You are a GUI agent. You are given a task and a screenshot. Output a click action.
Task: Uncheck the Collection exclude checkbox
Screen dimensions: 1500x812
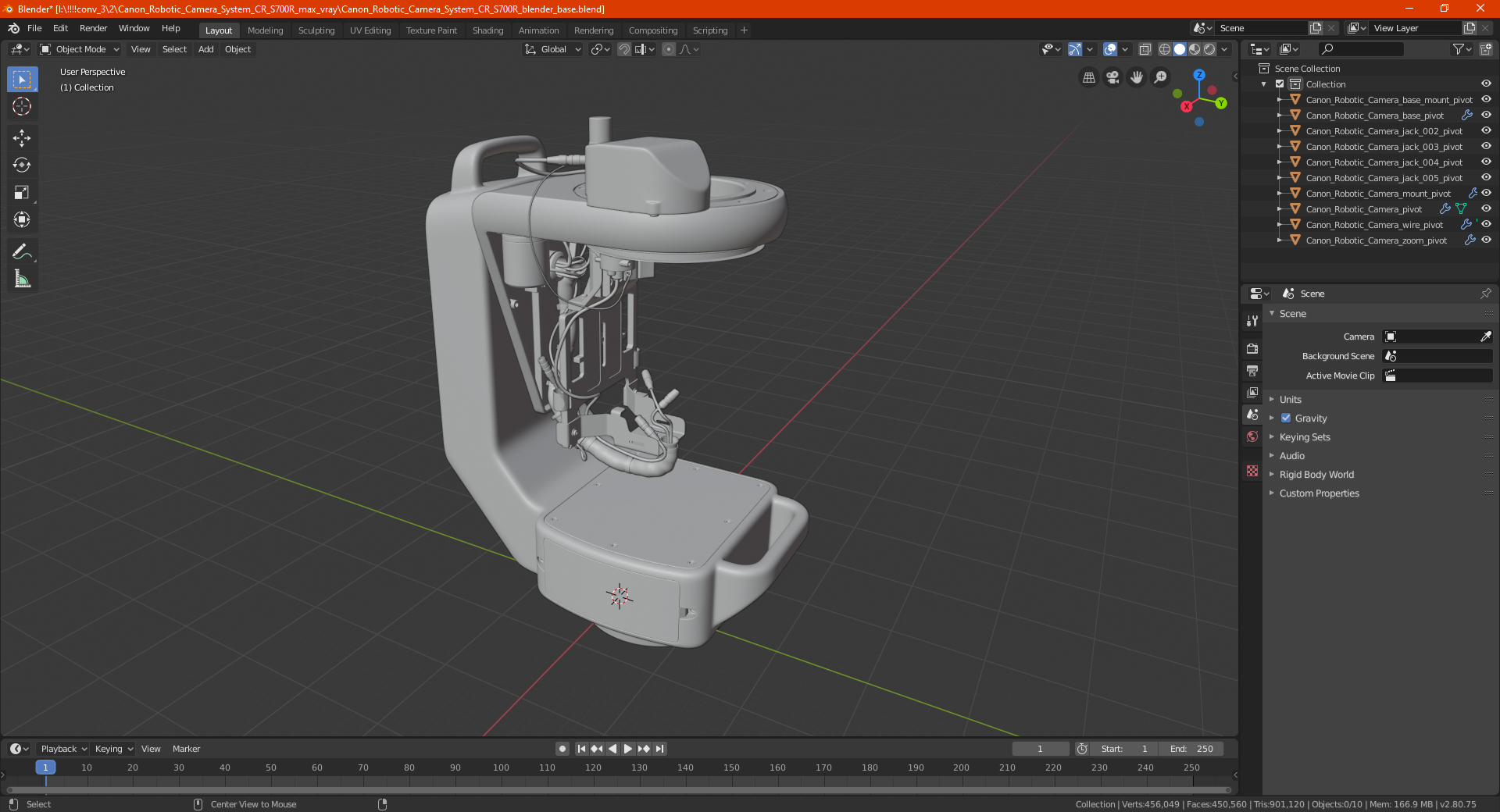(x=1280, y=84)
